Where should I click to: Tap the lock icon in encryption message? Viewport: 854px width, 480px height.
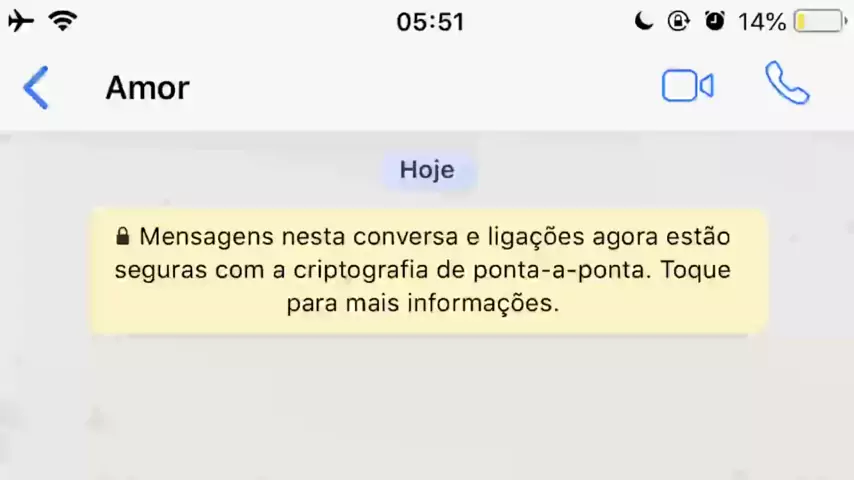point(123,236)
